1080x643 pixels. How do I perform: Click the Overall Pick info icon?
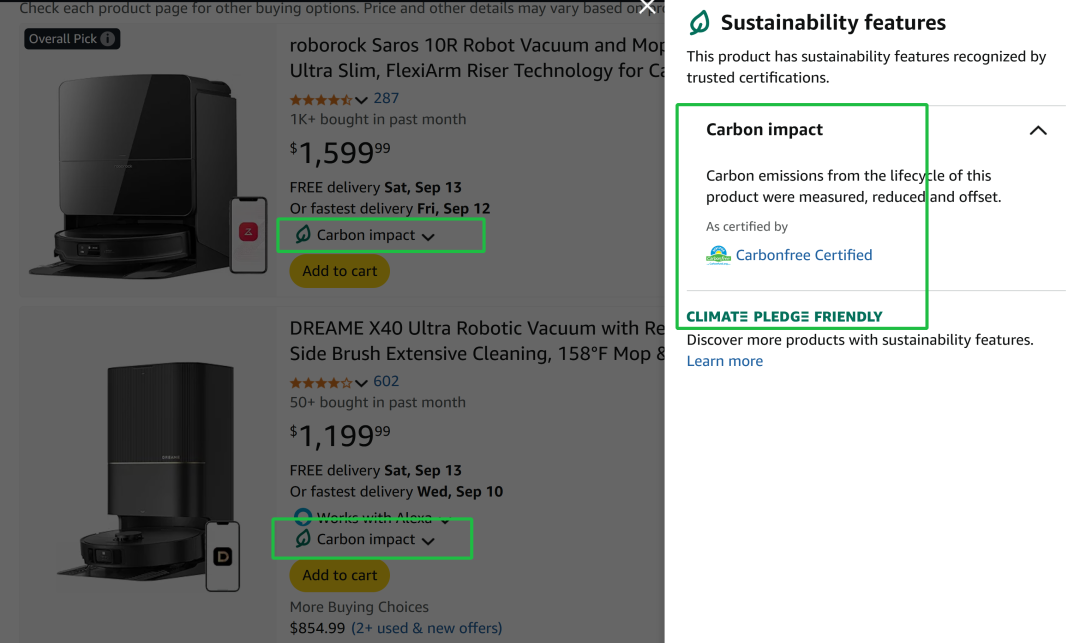[108, 39]
